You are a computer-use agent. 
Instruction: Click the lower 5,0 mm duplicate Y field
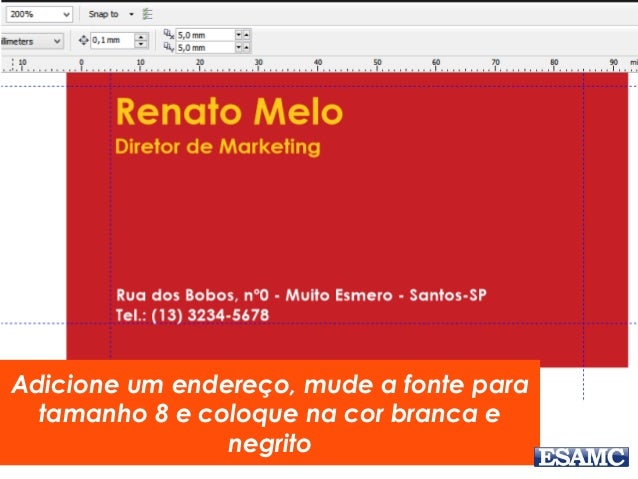pyautogui.click(x=205, y=48)
